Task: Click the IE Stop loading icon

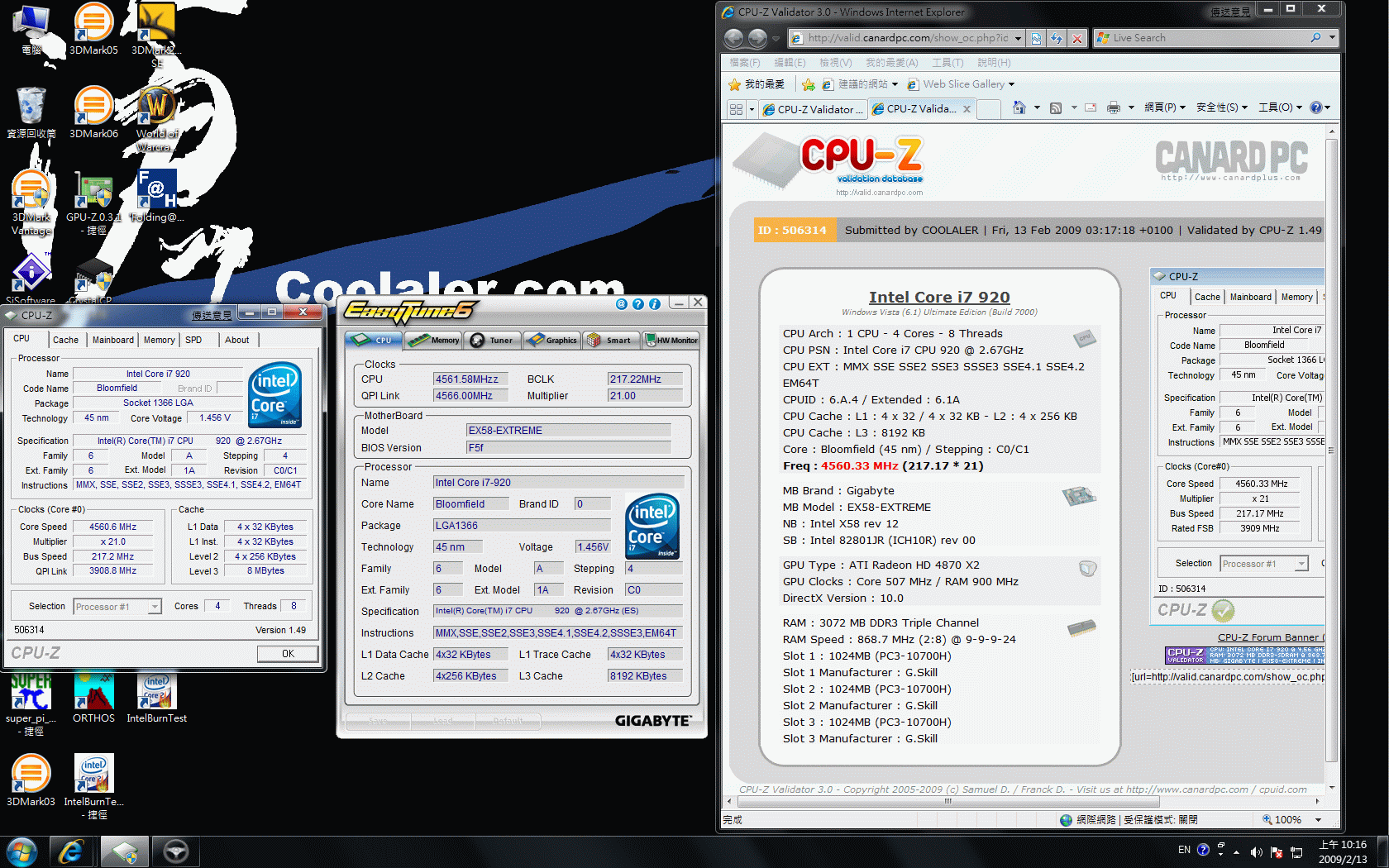Action: click(1076, 38)
